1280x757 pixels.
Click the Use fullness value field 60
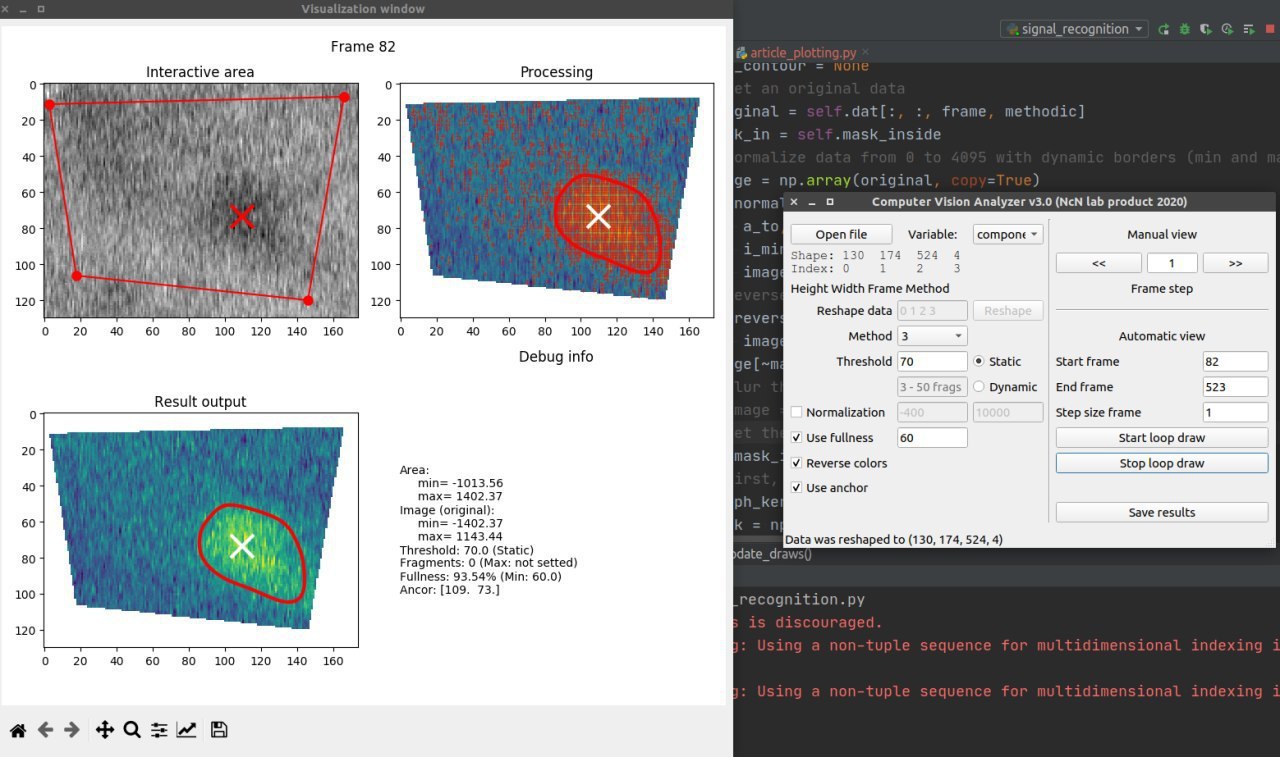[x=932, y=438]
